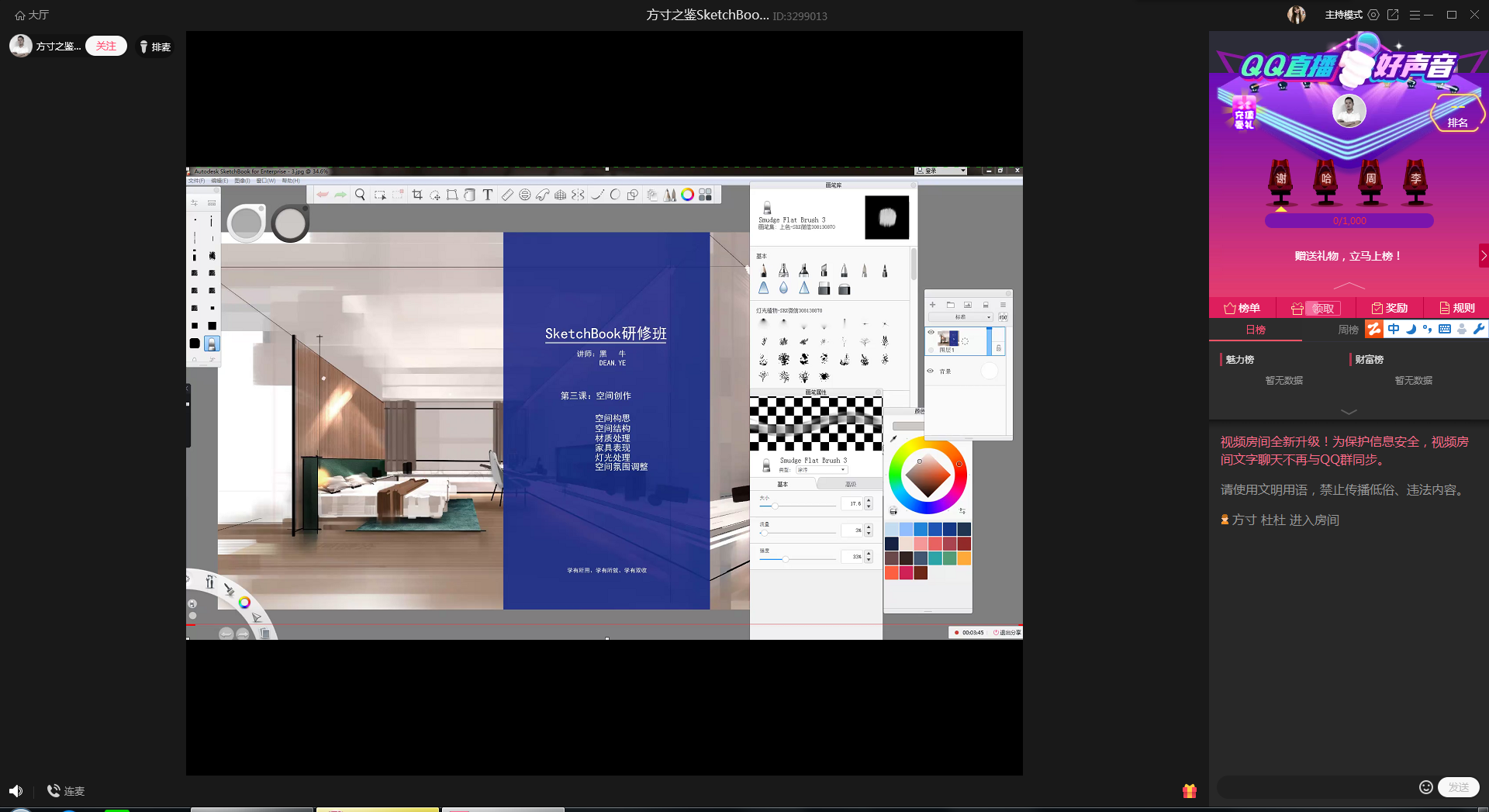The width and height of the screenshot is (1489, 812).
Task: Expand the ranking list with down chevron
Action: point(1349,412)
